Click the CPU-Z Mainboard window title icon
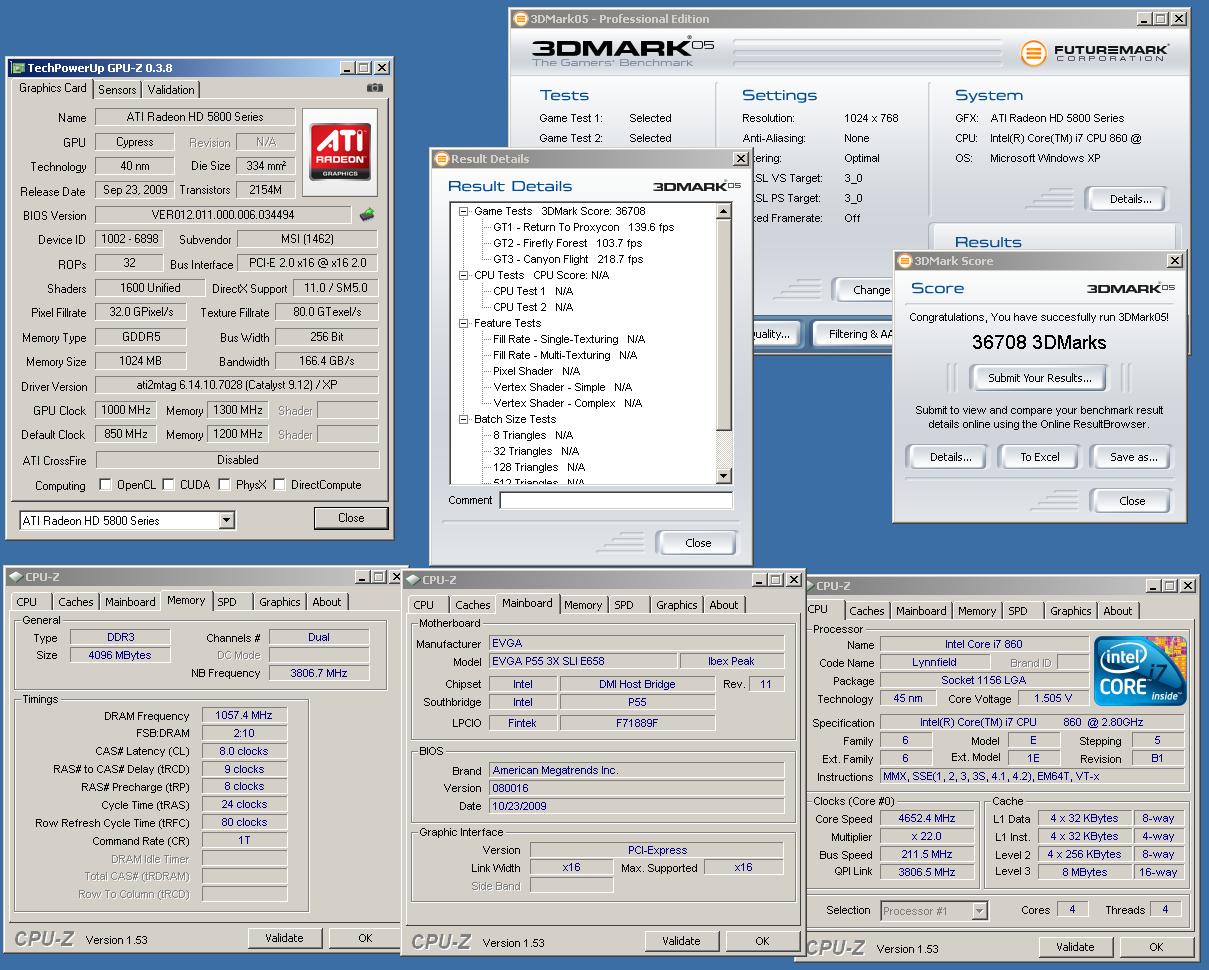Image resolution: width=1209 pixels, height=970 pixels. pos(412,579)
